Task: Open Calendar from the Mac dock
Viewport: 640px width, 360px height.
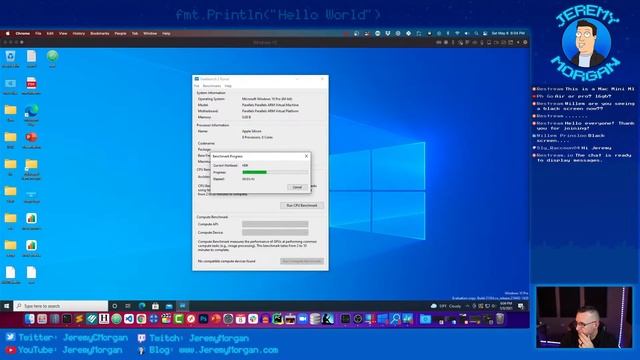Action: [240, 319]
